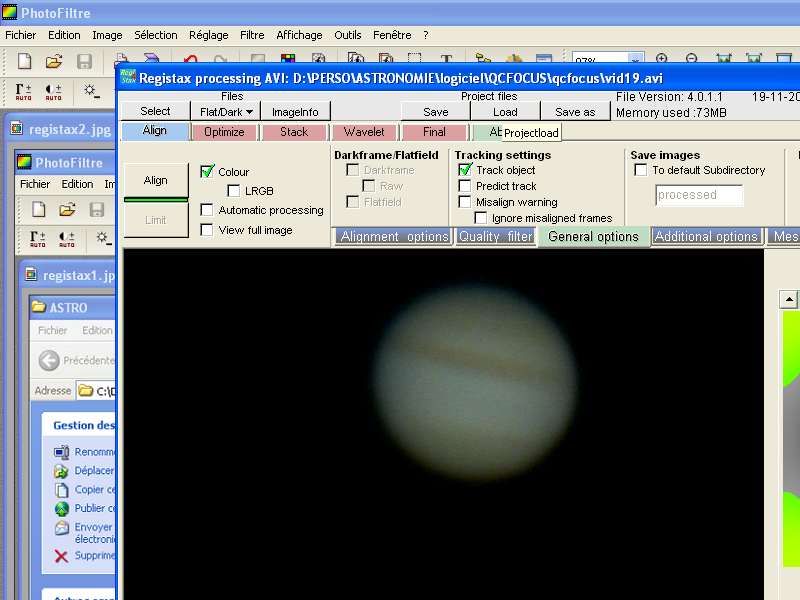Click the Select files button
Screen dimensions: 800x600
(x=155, y=111)
